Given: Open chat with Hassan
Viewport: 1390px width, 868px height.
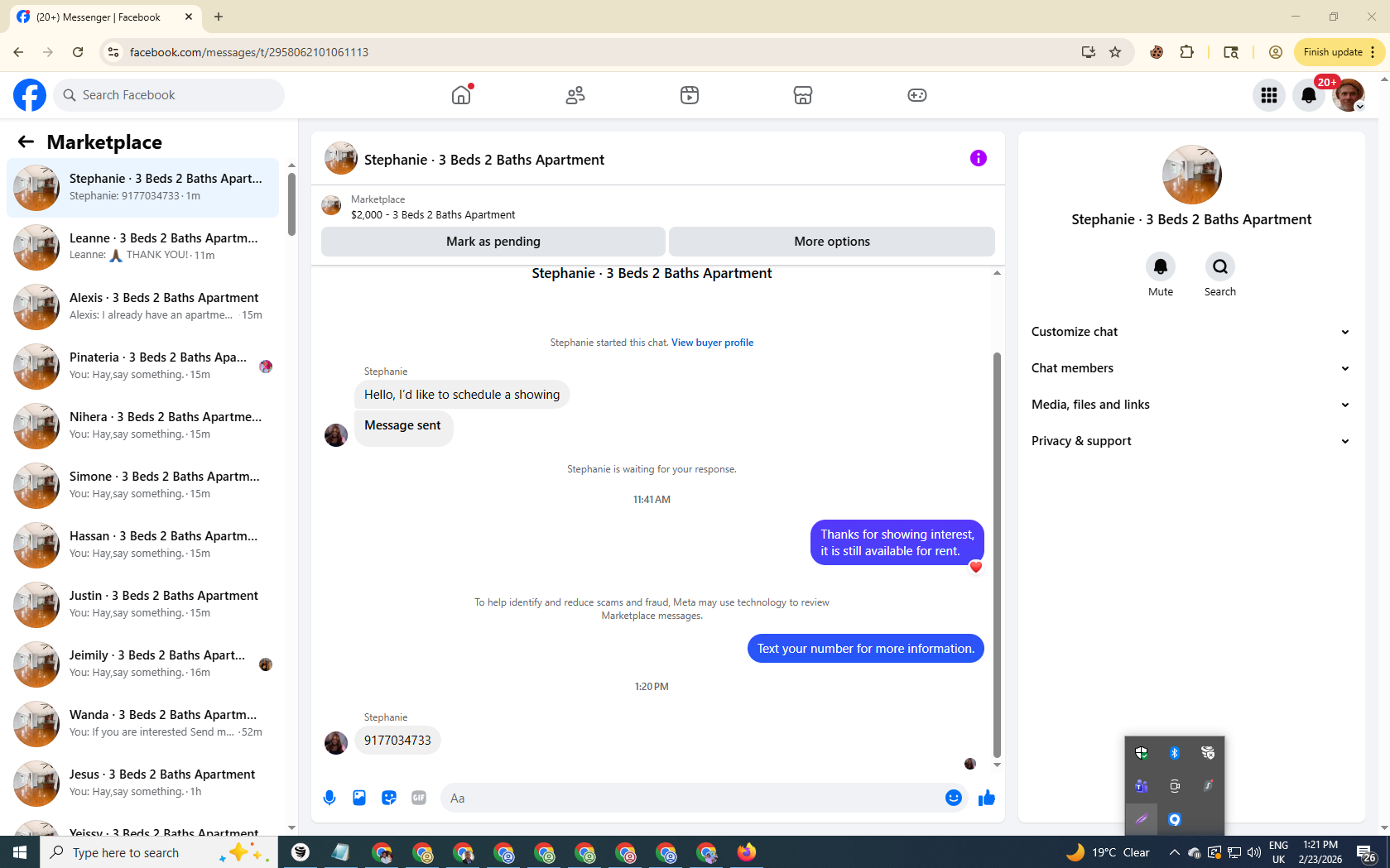Looking at the screenshot, I should click(142, 545).
